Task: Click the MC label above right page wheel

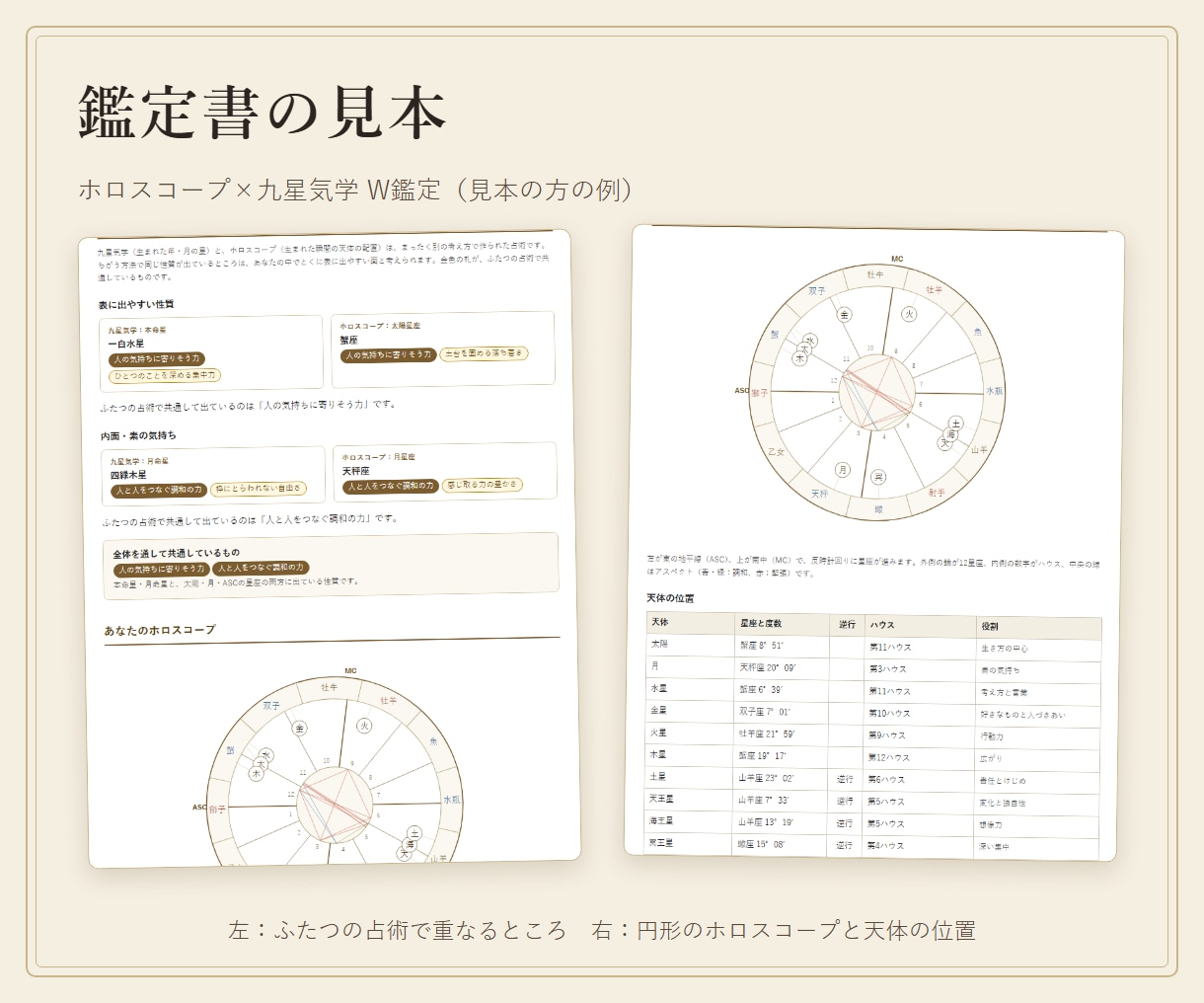Action: coord(897,259)
